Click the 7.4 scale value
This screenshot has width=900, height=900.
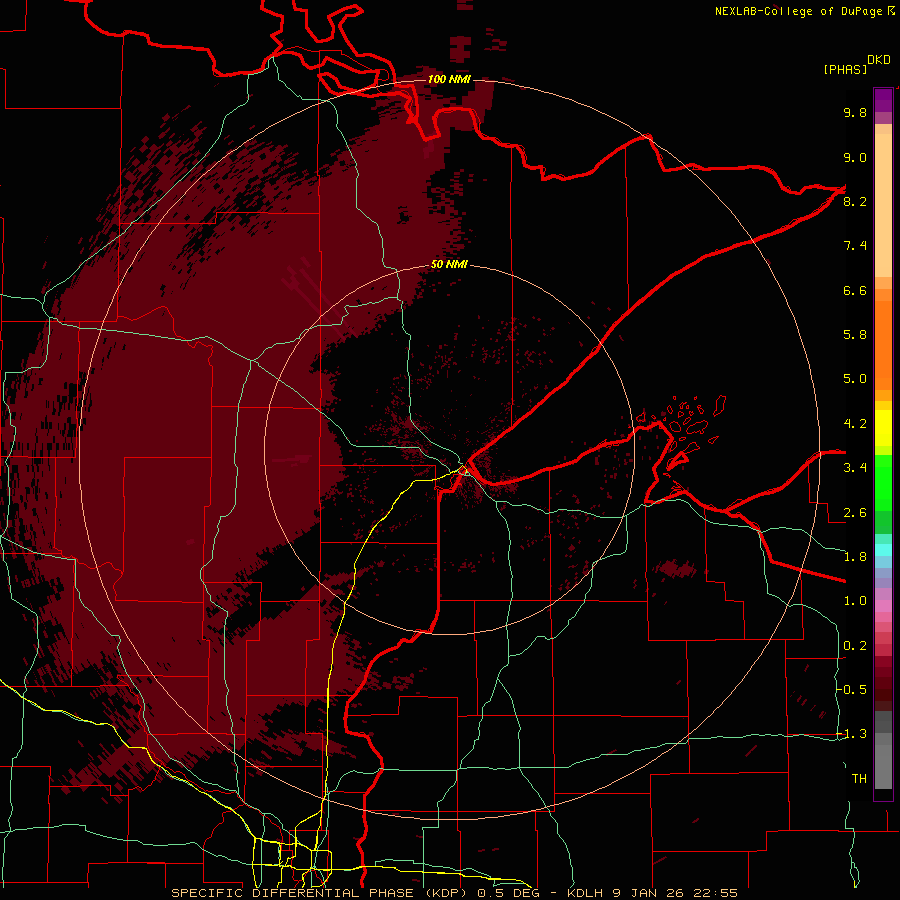point(855,246)
